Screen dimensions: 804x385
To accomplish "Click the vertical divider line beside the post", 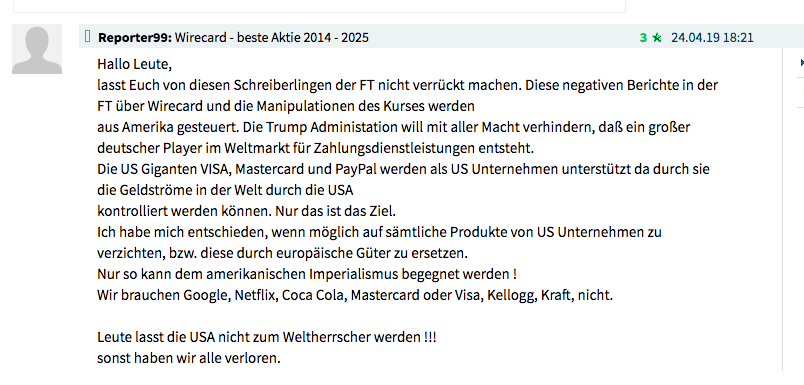I will click(x=782, y=209).
